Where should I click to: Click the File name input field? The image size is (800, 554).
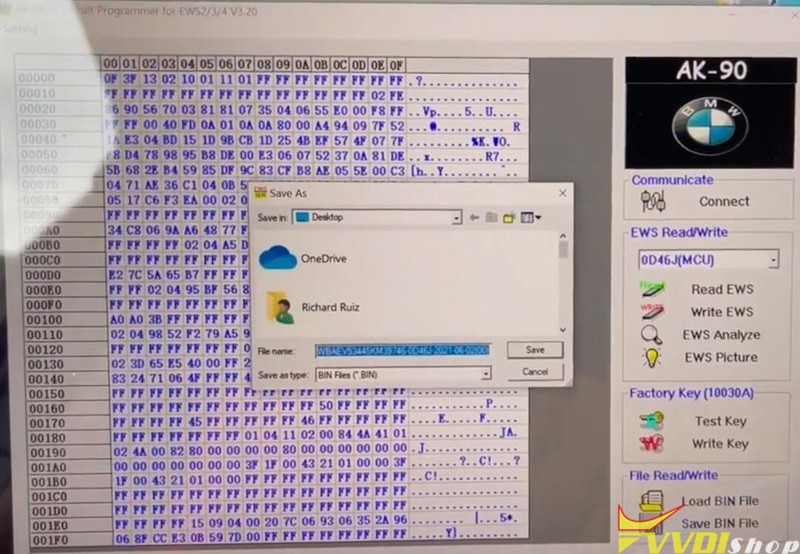403,350
